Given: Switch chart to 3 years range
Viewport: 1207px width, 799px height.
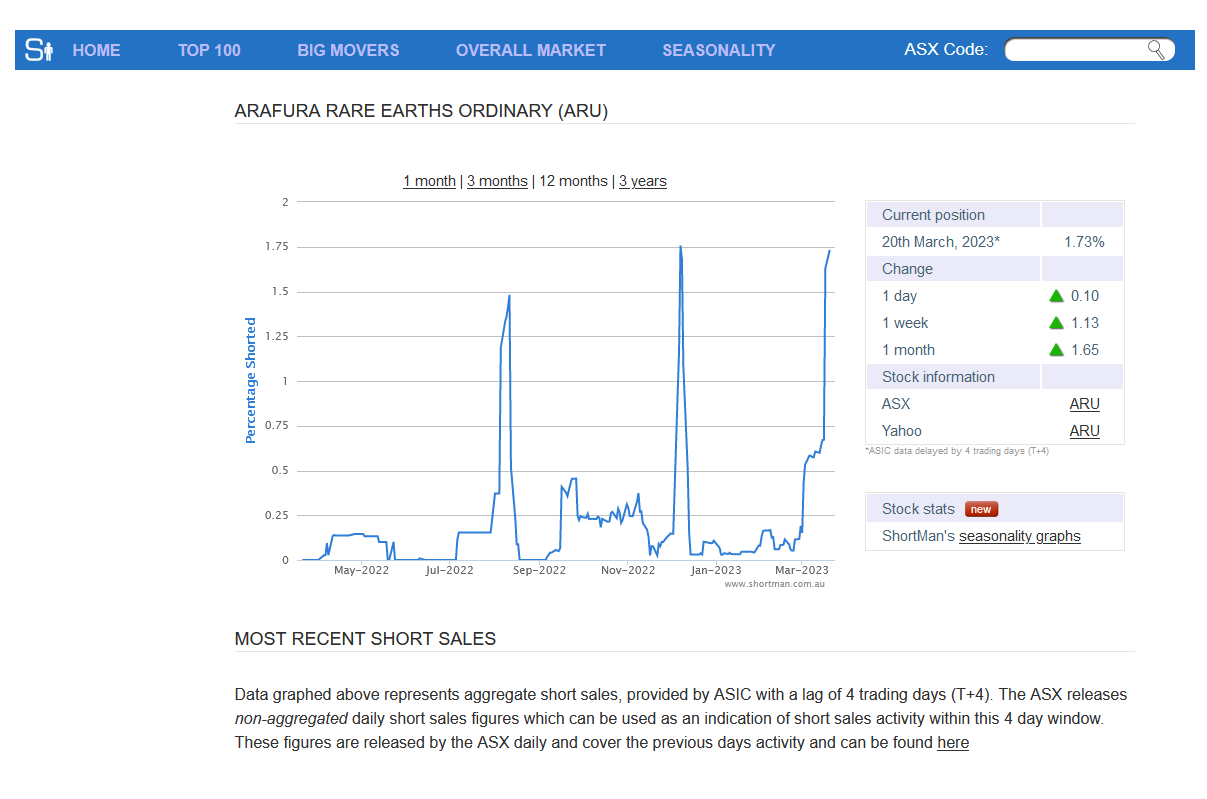Looking at the screenshot, I should (642, 181).
